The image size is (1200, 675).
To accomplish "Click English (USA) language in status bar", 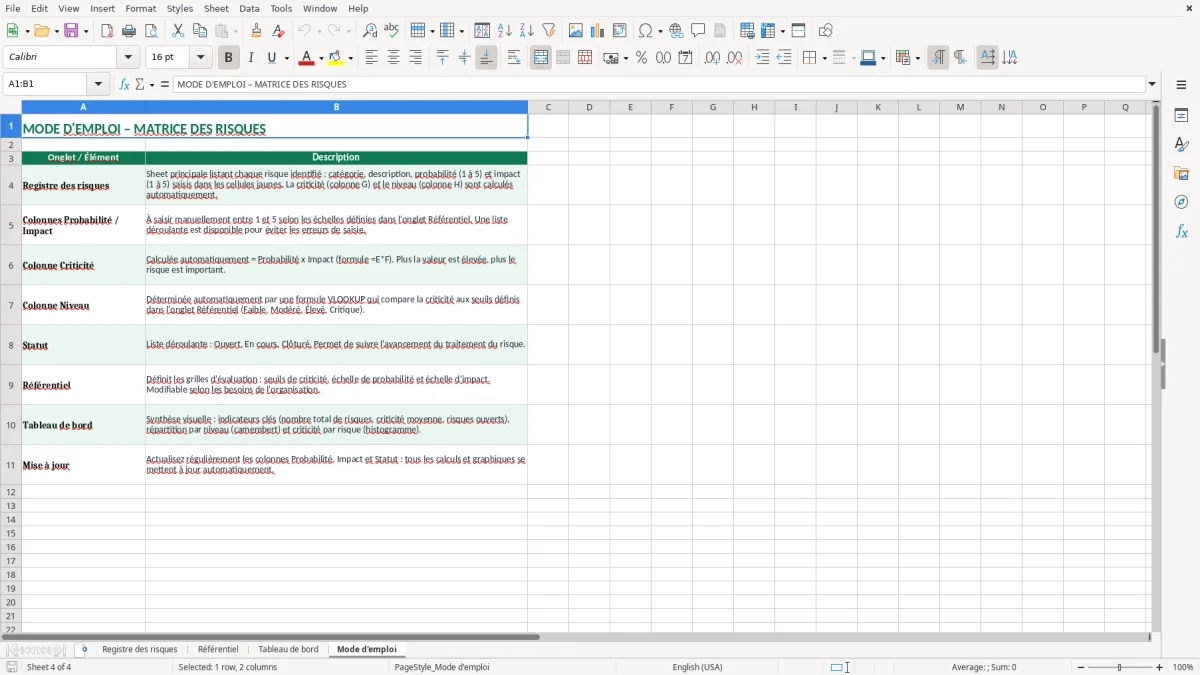I will coord(697,667).
